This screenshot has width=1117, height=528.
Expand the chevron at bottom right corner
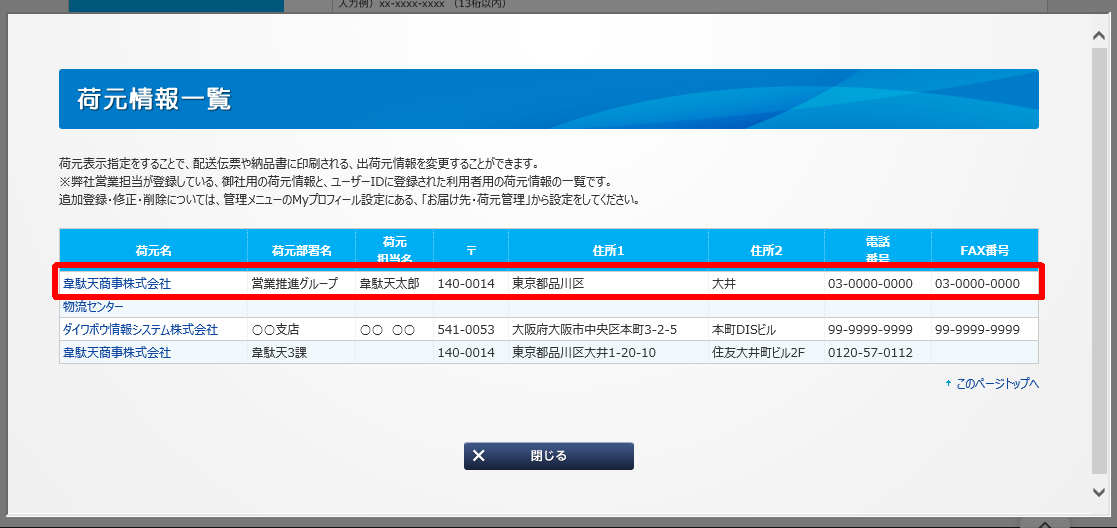coord(1043,522)
